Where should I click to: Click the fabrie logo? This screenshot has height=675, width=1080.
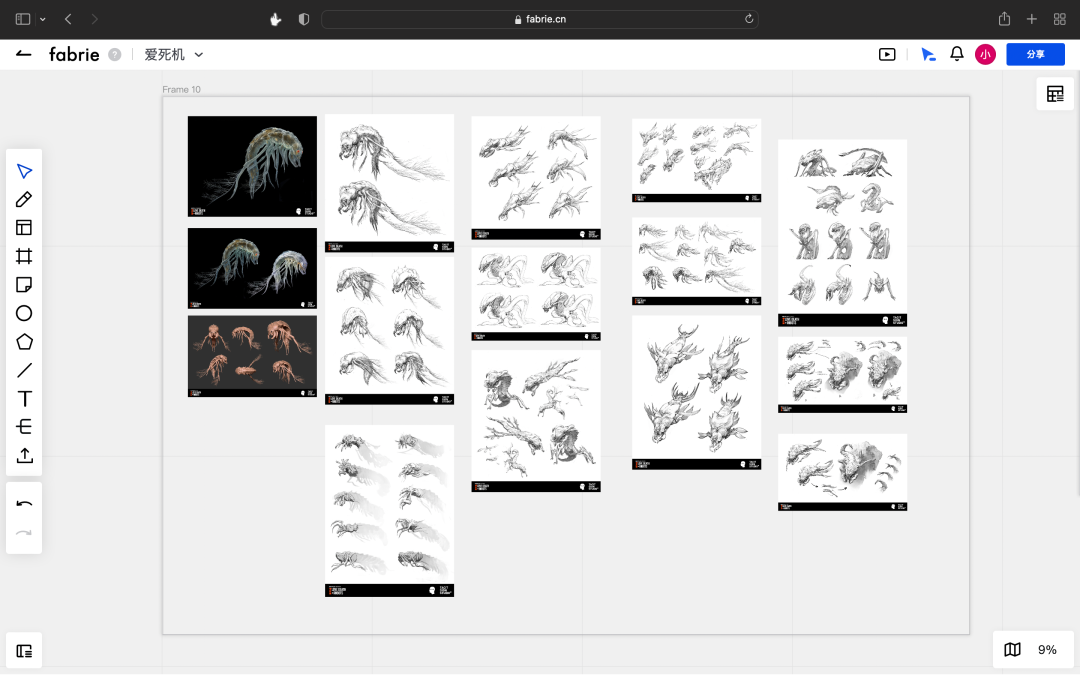74,54
